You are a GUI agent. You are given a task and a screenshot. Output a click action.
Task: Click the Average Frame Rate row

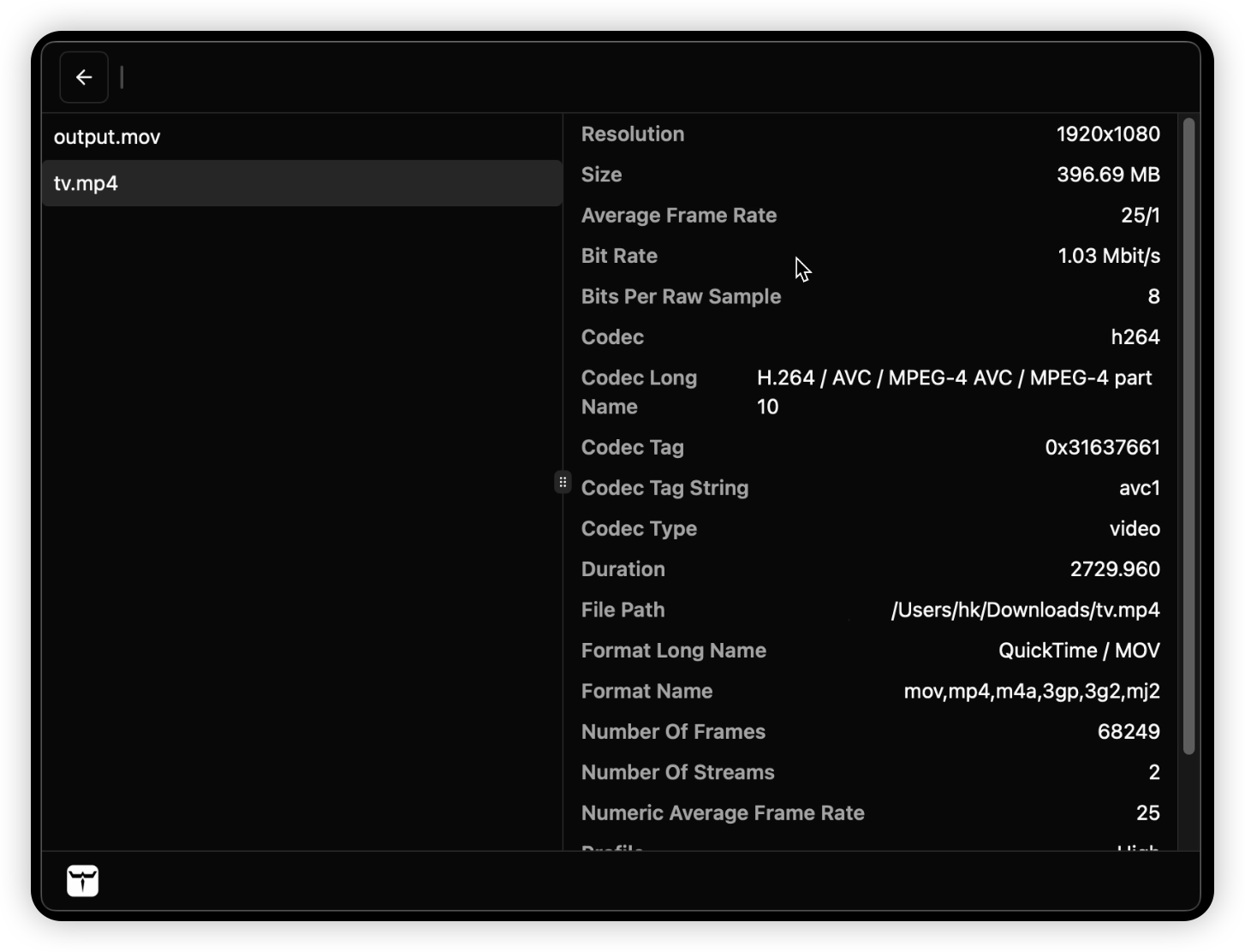870,216
